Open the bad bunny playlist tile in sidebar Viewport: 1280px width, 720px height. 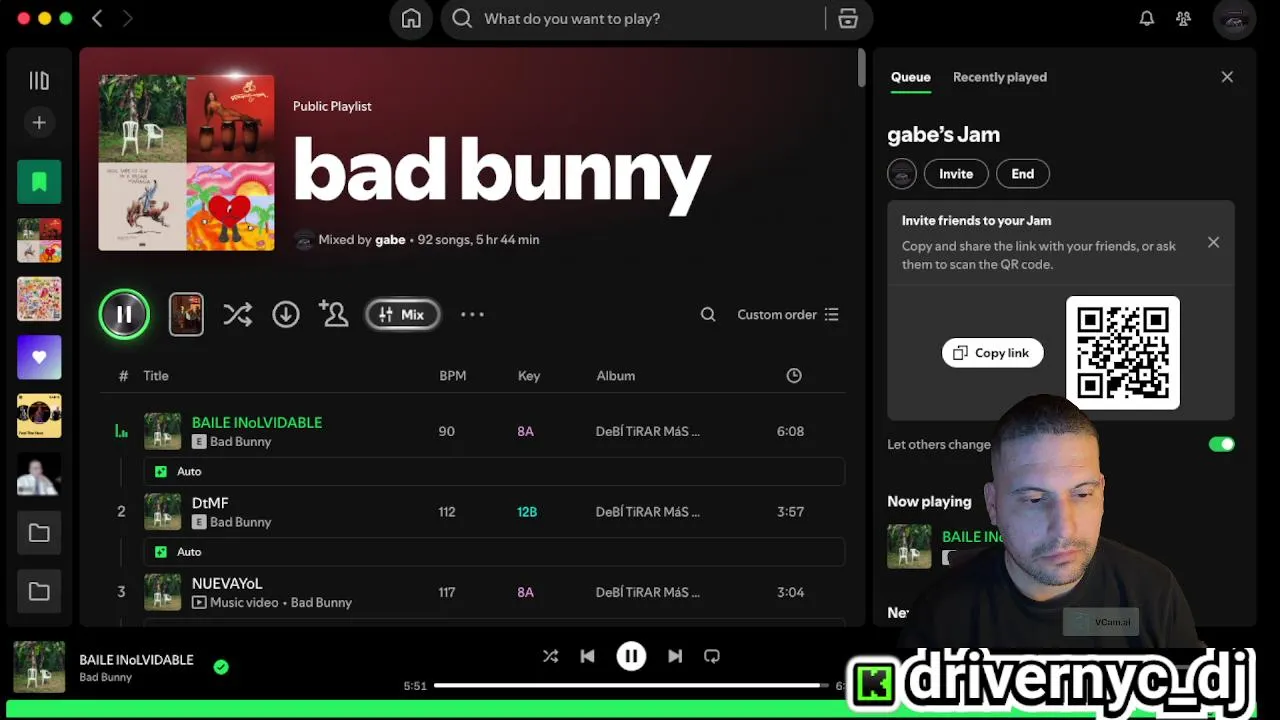(39, 240)
